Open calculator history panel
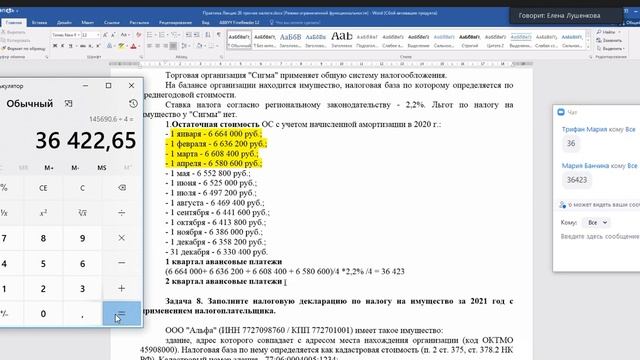 click(x=133, y=104)
